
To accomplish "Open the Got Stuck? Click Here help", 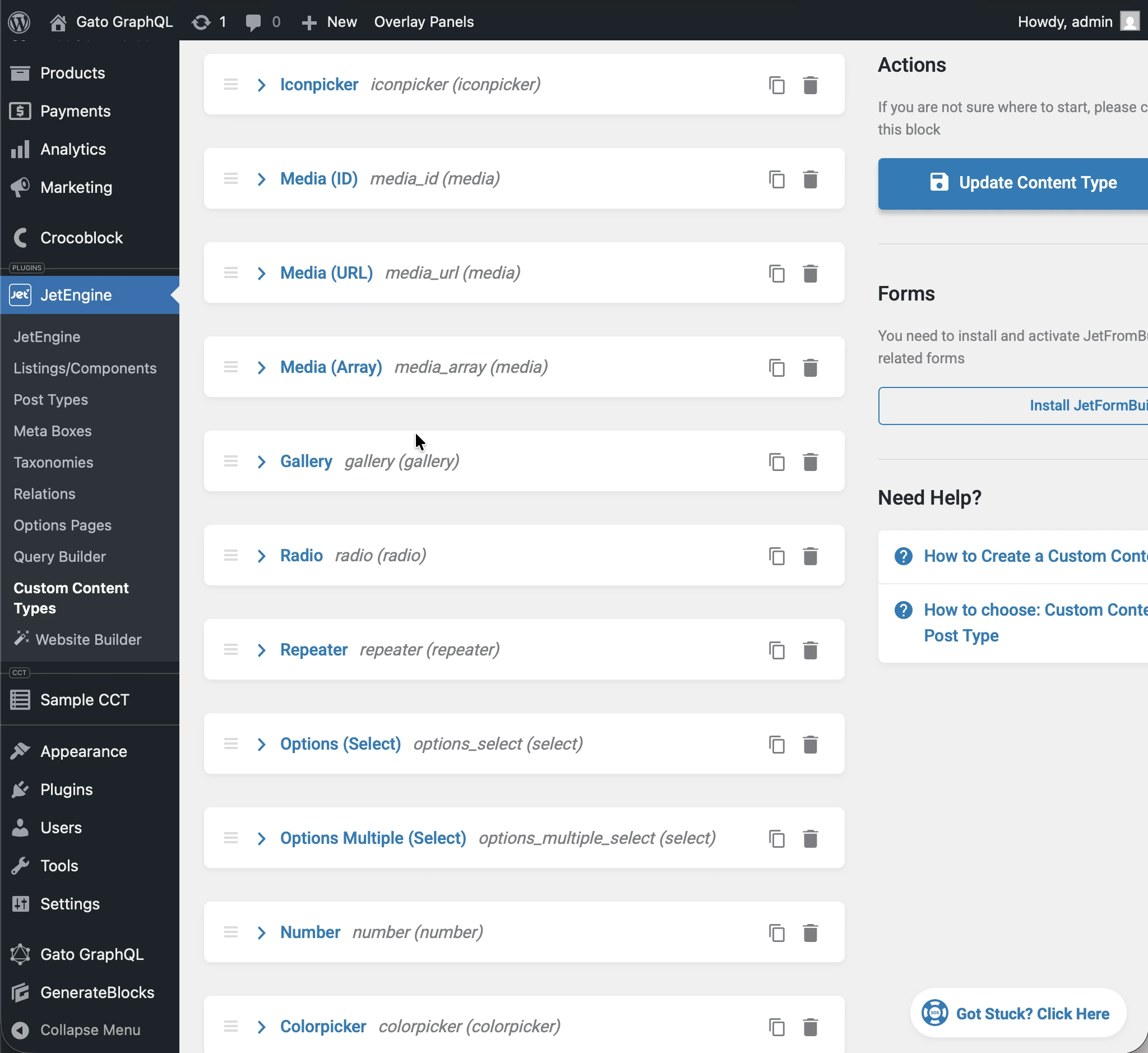I will point(1017,1013).
